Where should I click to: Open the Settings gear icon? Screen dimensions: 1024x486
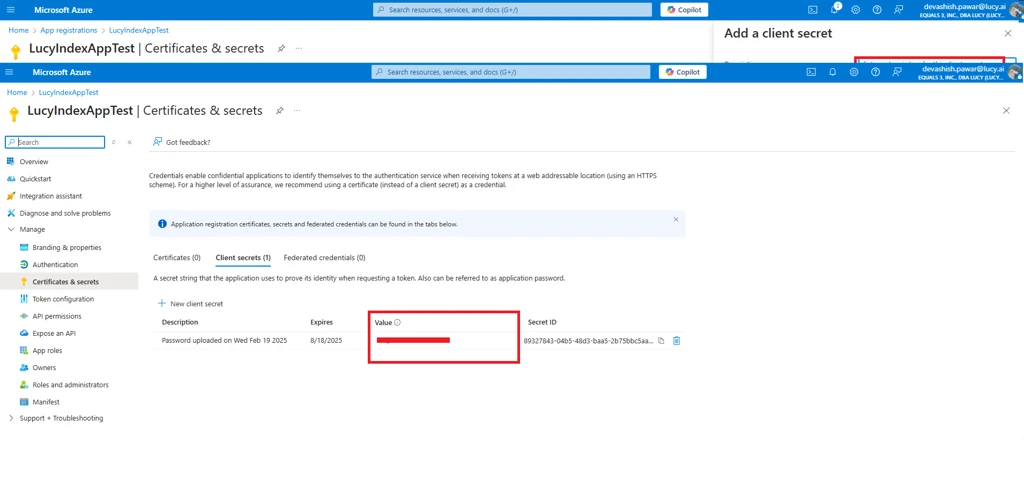tap(854, 72)
